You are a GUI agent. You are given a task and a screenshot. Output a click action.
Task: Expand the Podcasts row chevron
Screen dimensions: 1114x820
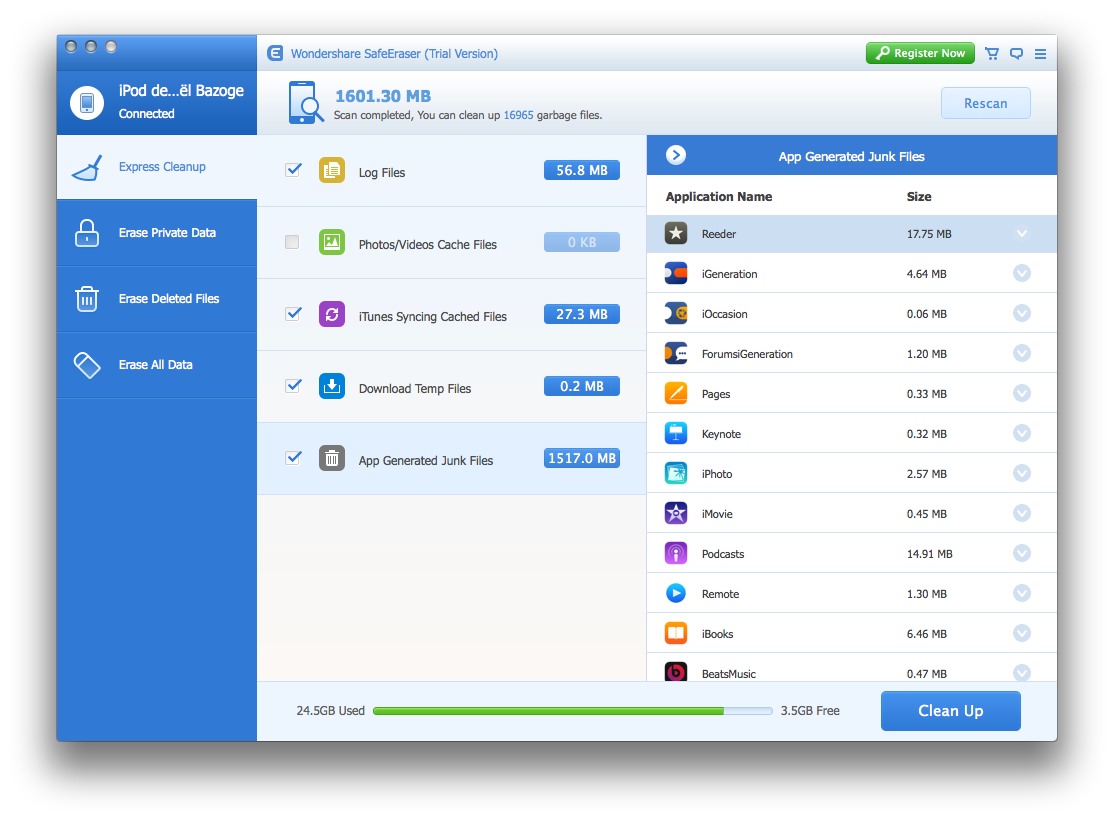pyautogui.click(x=1022, y=553)
